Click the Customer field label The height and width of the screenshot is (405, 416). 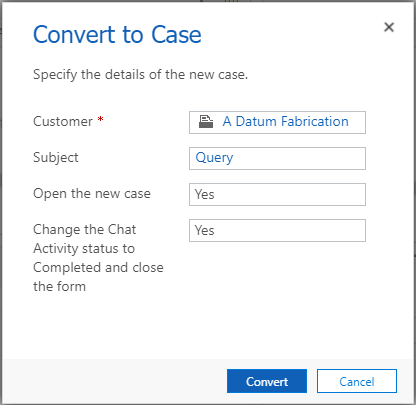tap(63, 121)
